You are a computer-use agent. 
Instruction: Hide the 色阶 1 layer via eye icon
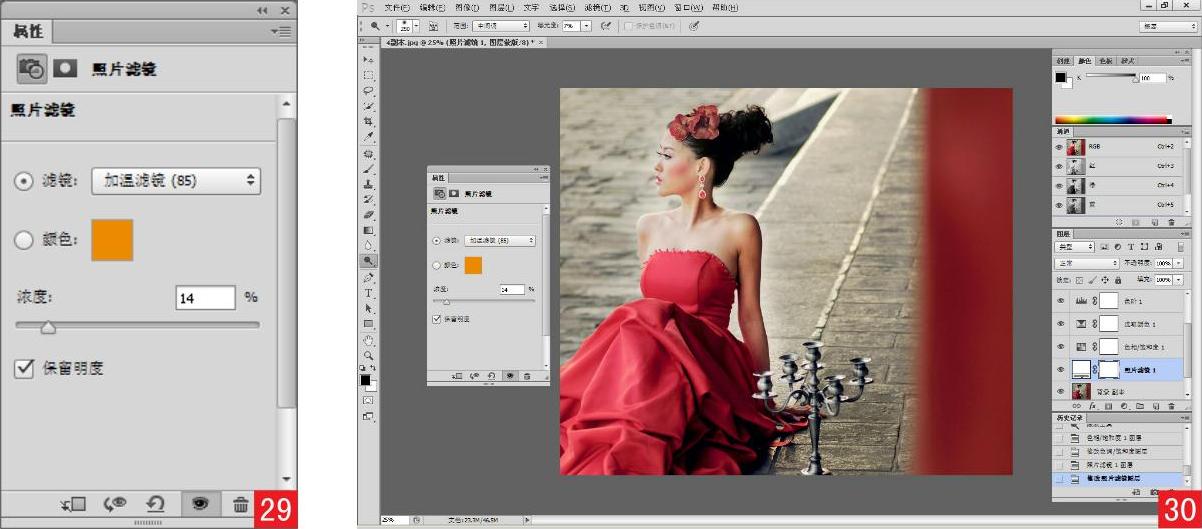click(1060, 300)
